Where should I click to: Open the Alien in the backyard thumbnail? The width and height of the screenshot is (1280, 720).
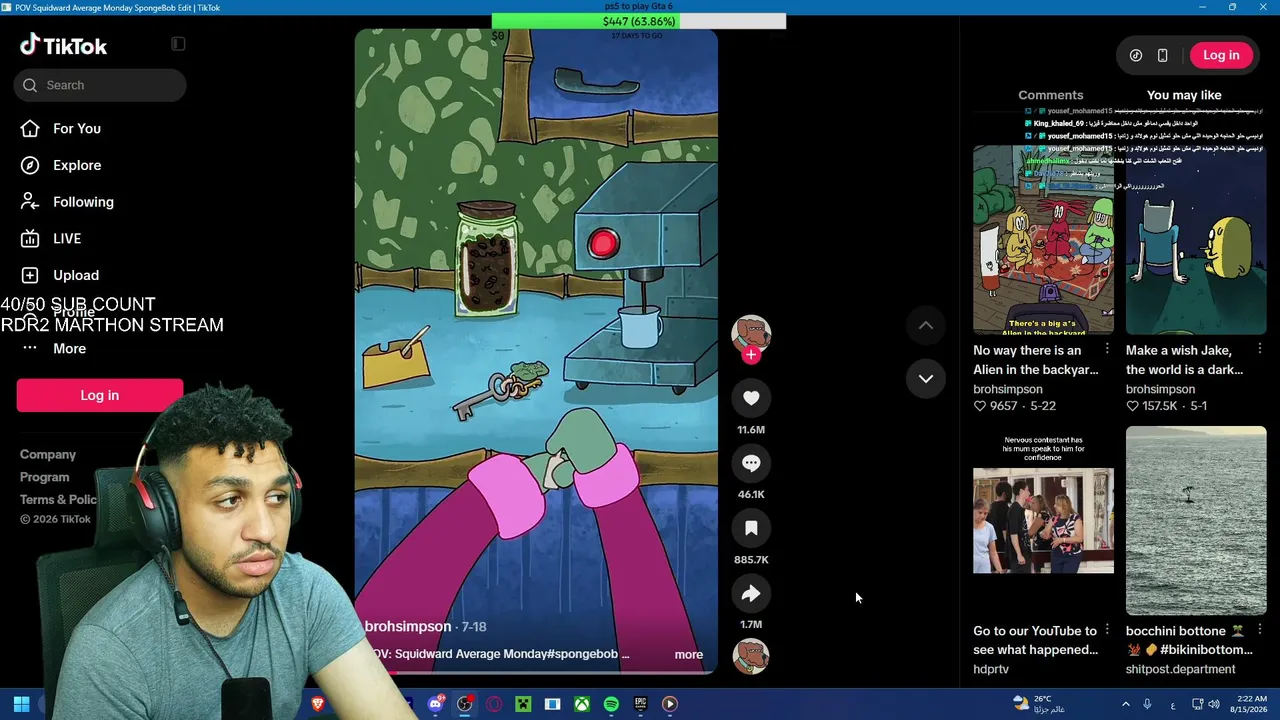1043,239
